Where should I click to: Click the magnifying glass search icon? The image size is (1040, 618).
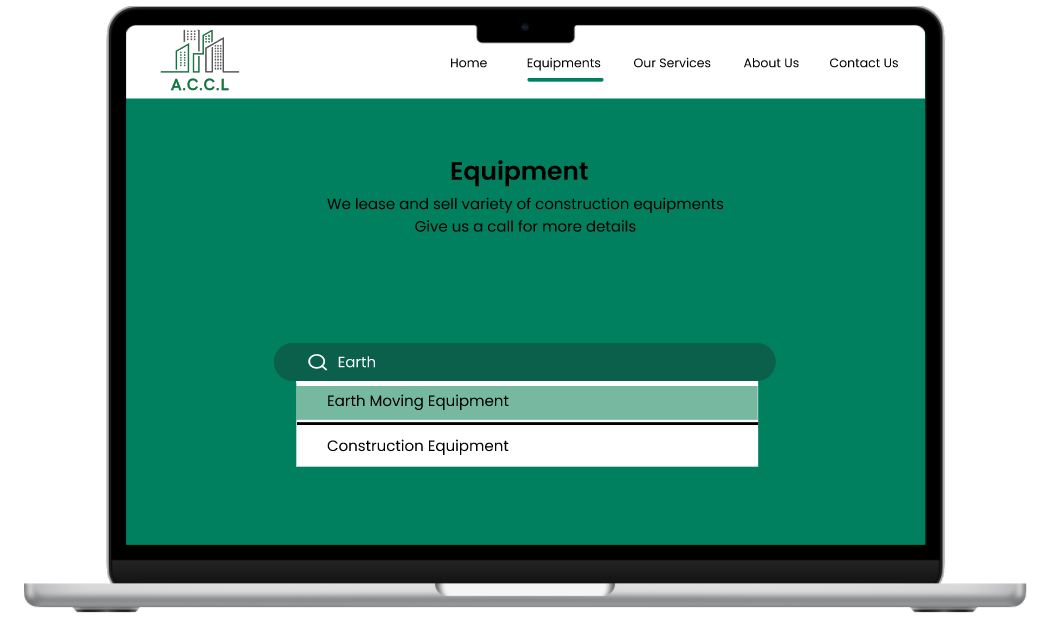(x=318, y=362)
